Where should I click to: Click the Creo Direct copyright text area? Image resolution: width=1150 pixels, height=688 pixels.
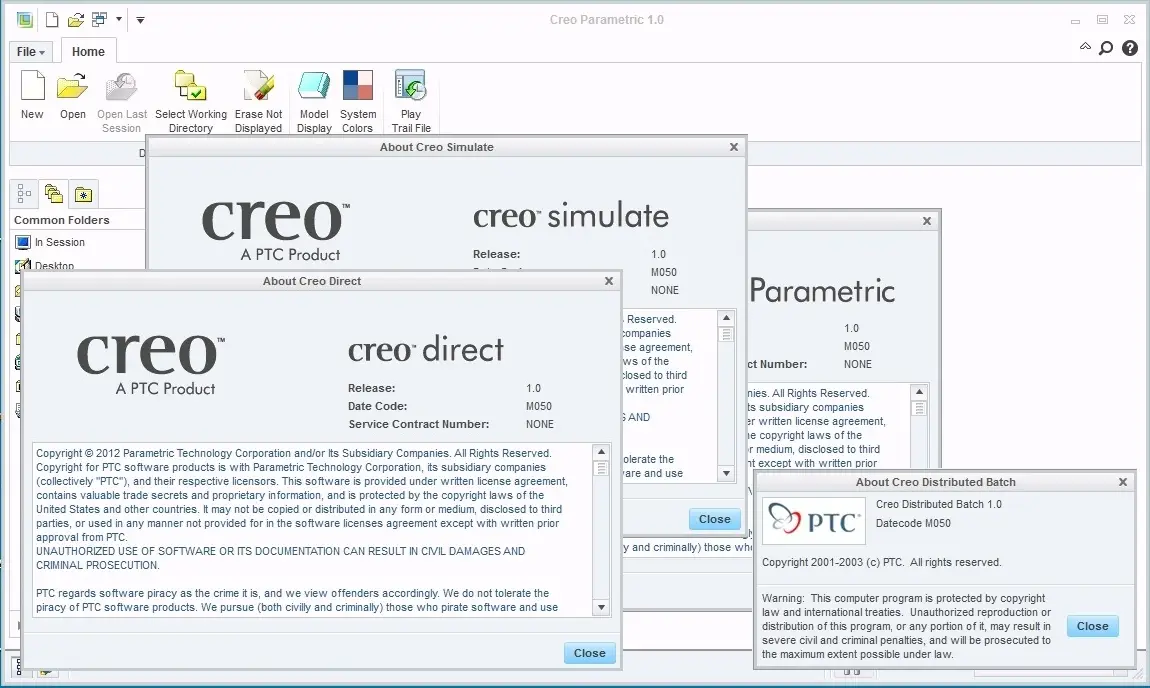[x=313, y=530]
